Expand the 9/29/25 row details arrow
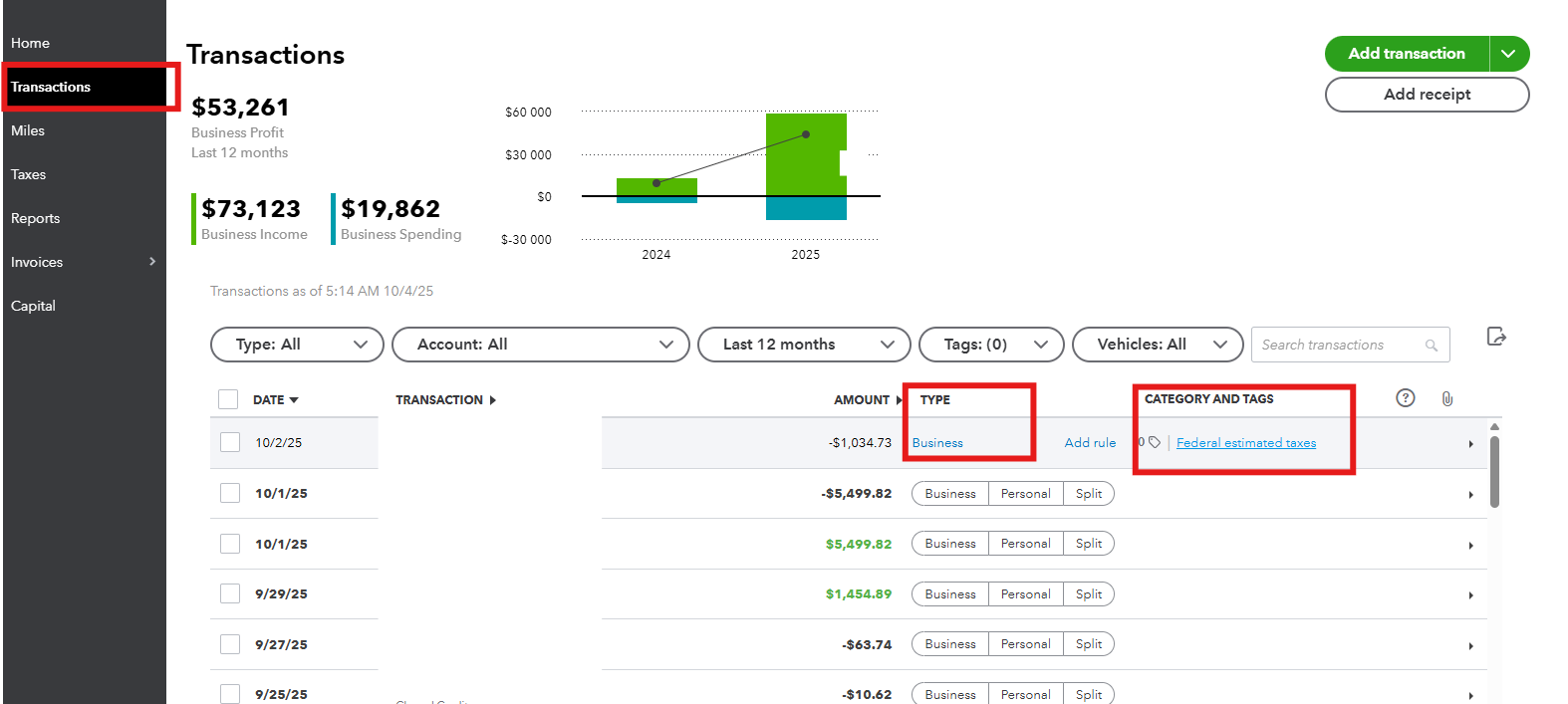 click(1470, 595)
